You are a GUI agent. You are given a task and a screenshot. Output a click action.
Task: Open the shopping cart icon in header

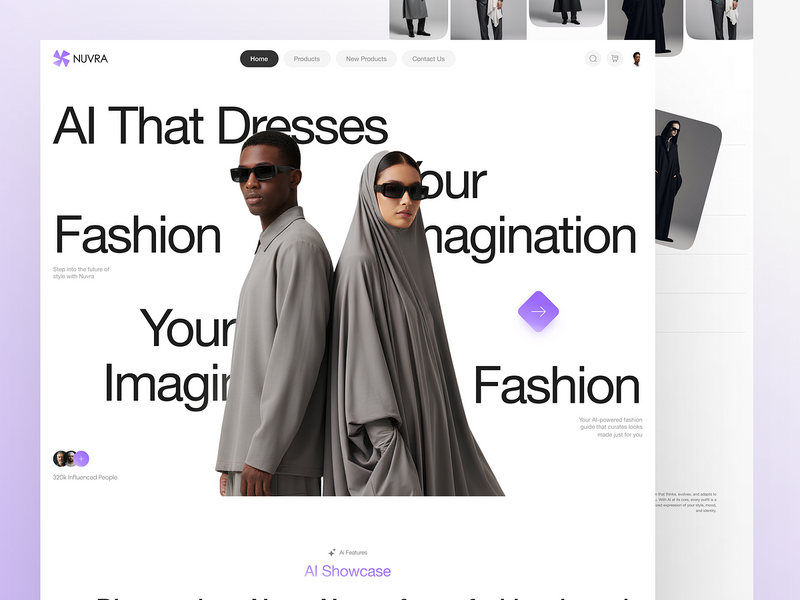(614, 58)
